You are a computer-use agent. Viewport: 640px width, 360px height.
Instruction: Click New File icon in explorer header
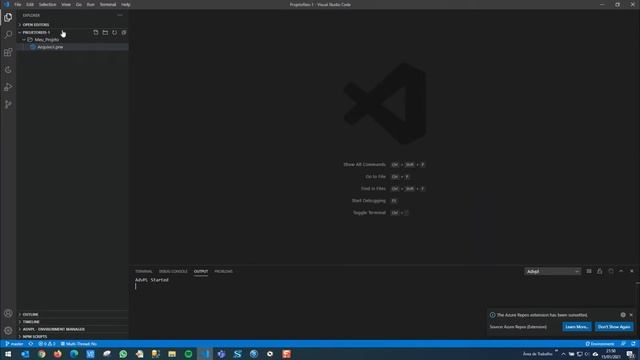(96, 32)
